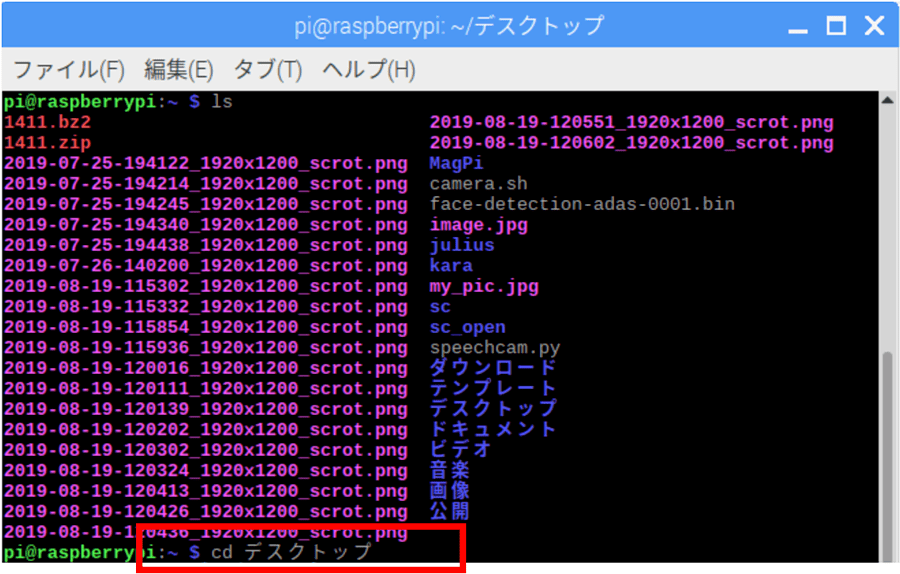This screenshot has width=900, height=574.
Task: Click the ビデオ directory name
Action: [460, 450]
